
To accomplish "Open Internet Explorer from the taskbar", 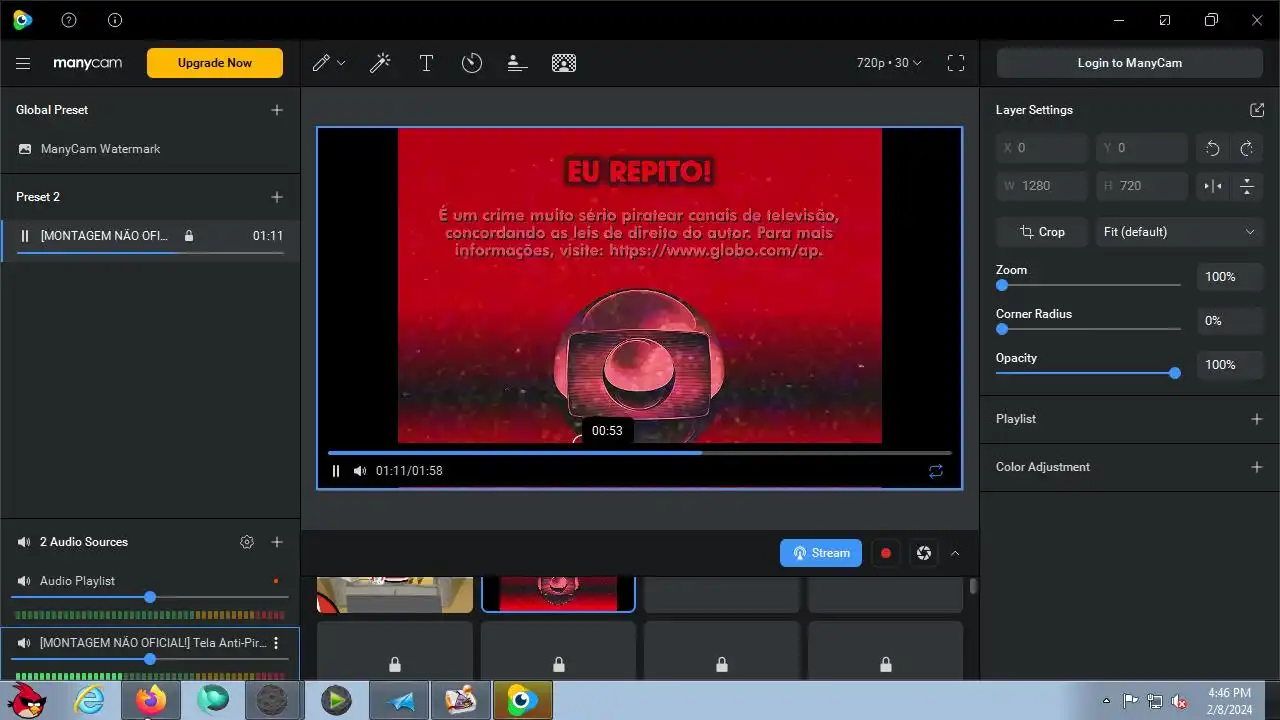I will (90, 700).
